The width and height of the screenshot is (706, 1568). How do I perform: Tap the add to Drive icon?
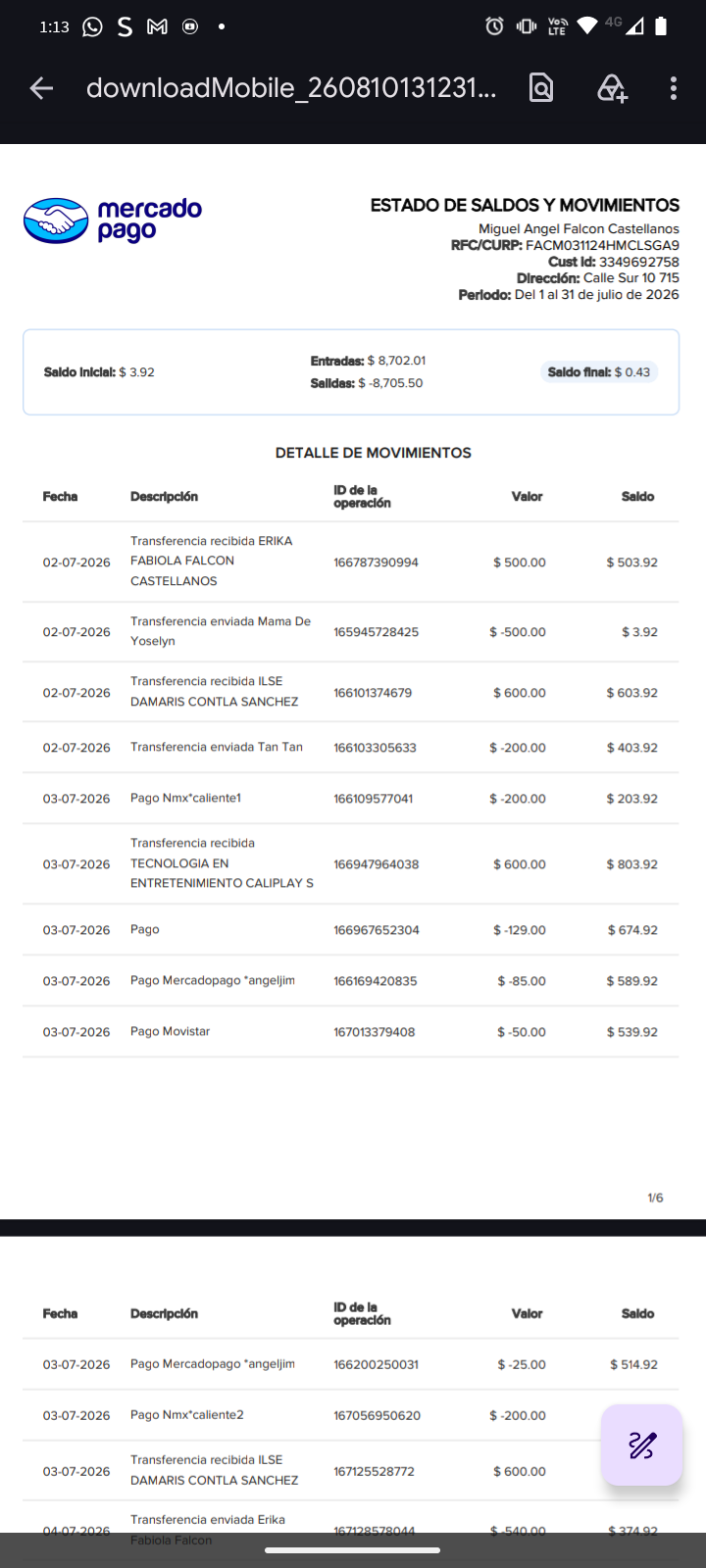pyautogui.click(x=612, y=88)
